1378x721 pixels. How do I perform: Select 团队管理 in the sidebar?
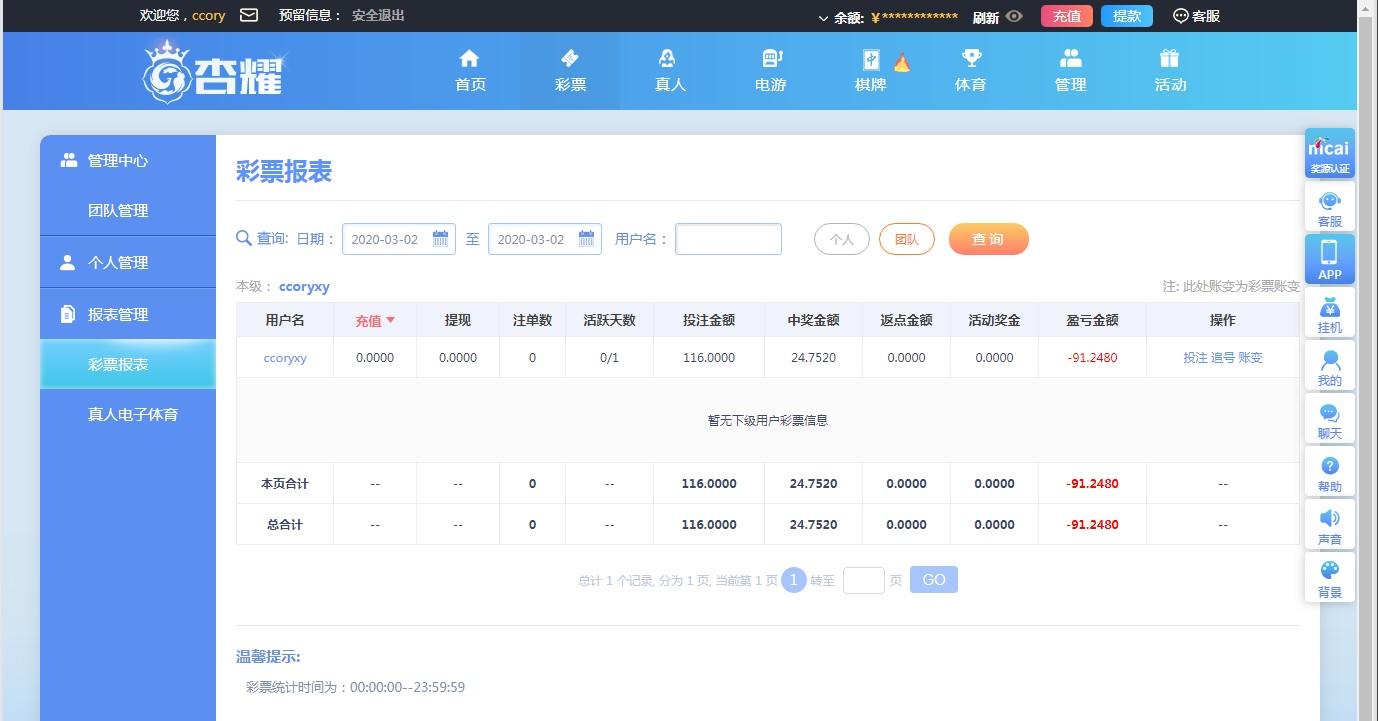coord(128,211)
